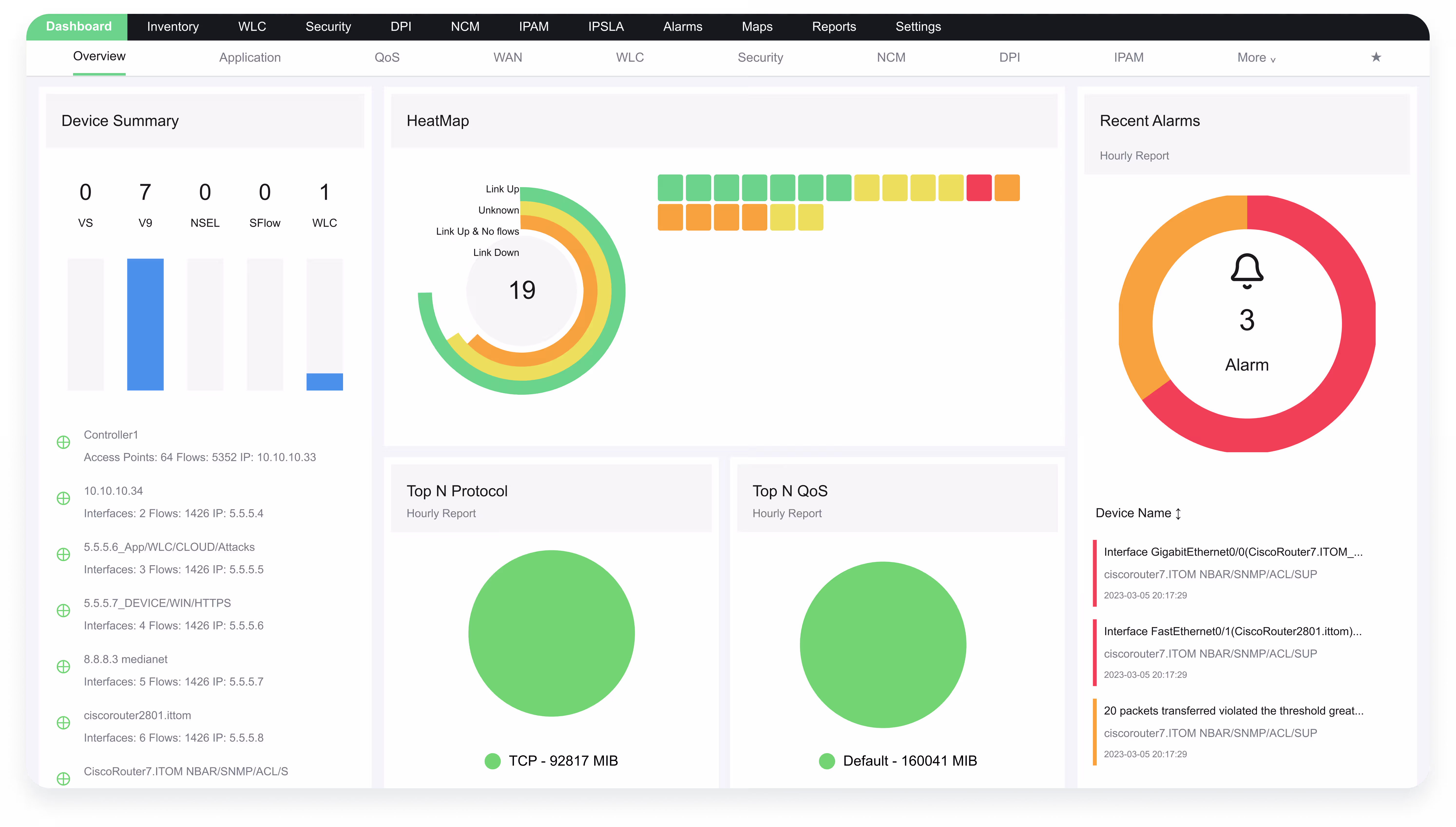Go to the WLC main menu
Image resolution: width=1456 pixels, height=827 pixels.
point(252,27)
